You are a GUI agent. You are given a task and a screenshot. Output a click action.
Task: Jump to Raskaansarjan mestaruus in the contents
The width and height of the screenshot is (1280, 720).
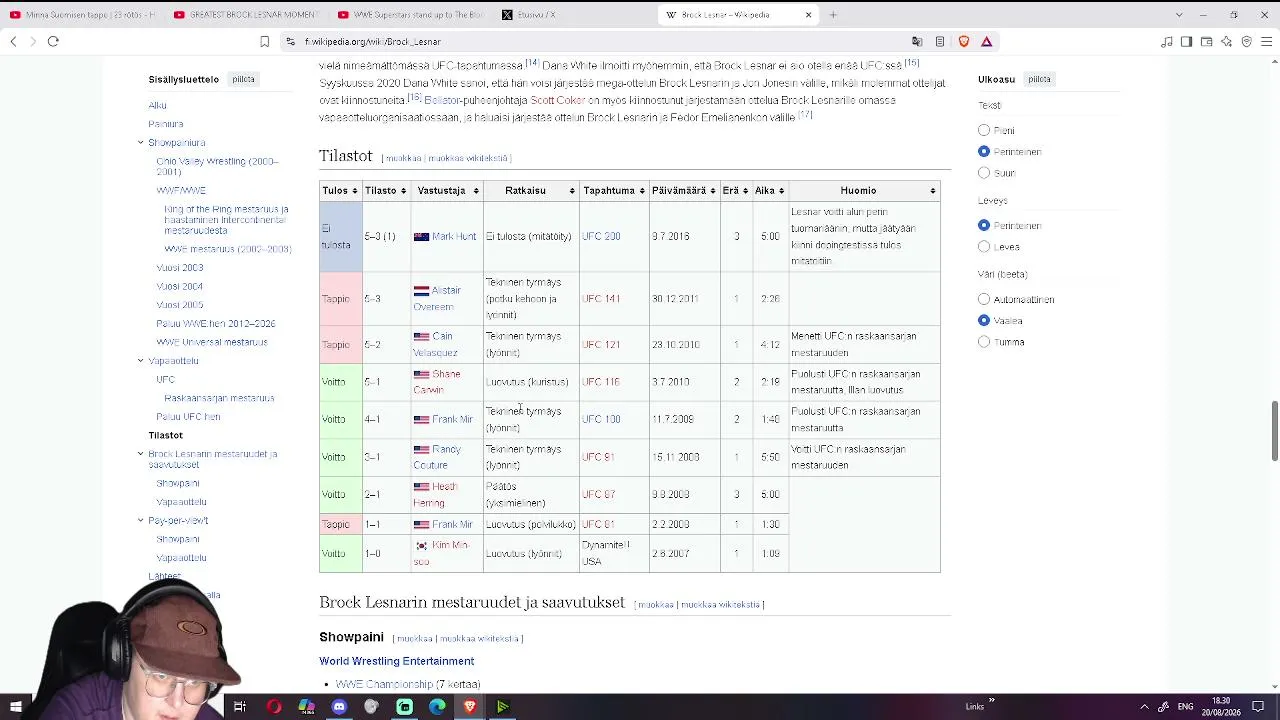pos(219,398)
